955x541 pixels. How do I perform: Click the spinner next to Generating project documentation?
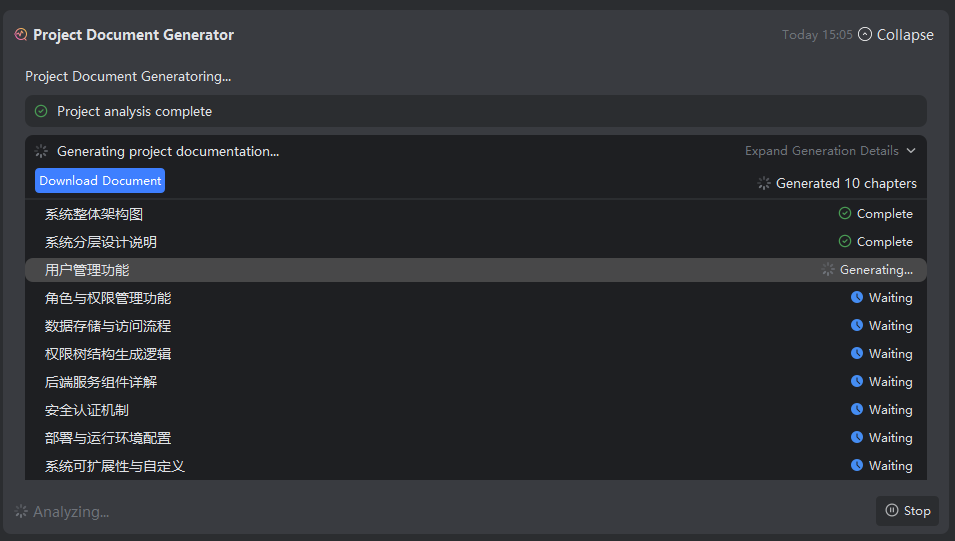pyautogui.click(x=41, y=151)
